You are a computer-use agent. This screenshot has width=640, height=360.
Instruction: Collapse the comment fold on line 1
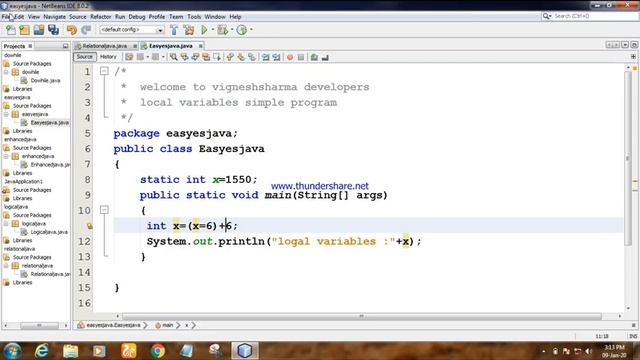pos(104,71)
